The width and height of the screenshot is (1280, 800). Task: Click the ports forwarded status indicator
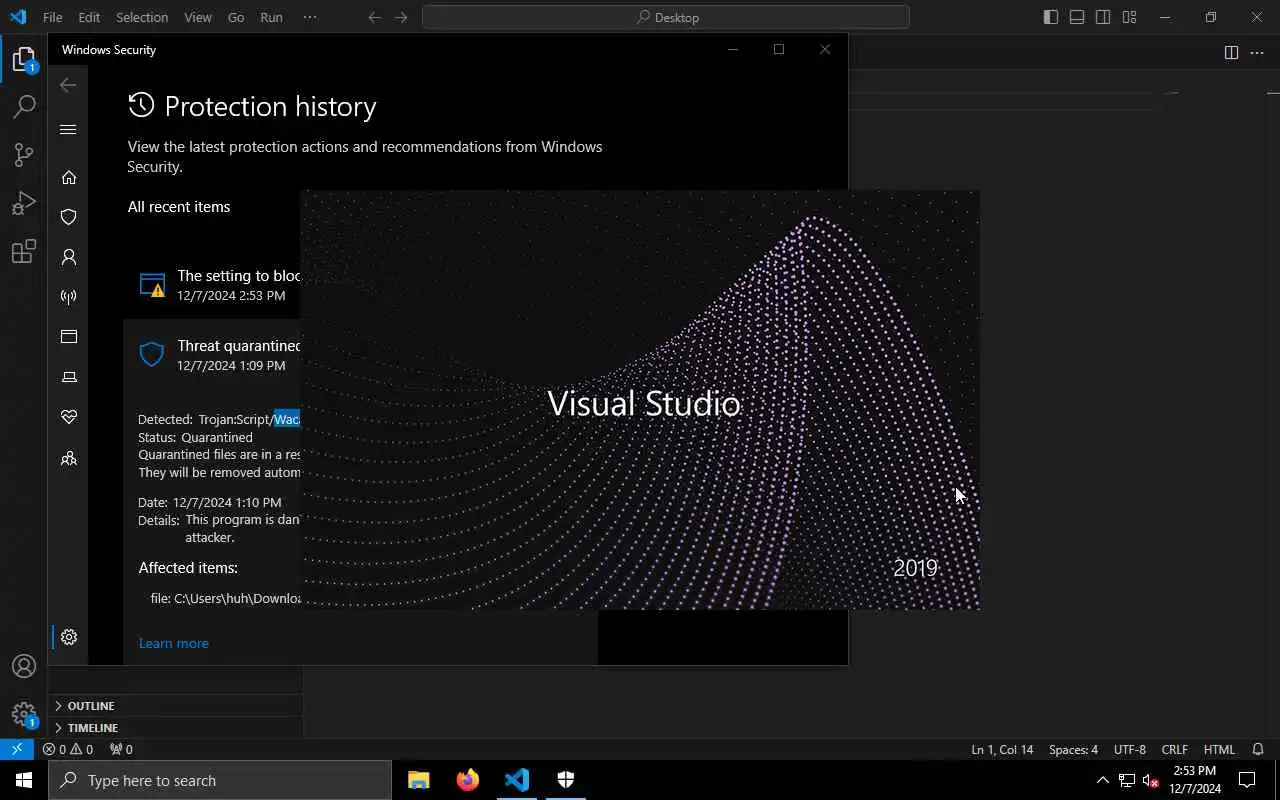tap(121, 749)
